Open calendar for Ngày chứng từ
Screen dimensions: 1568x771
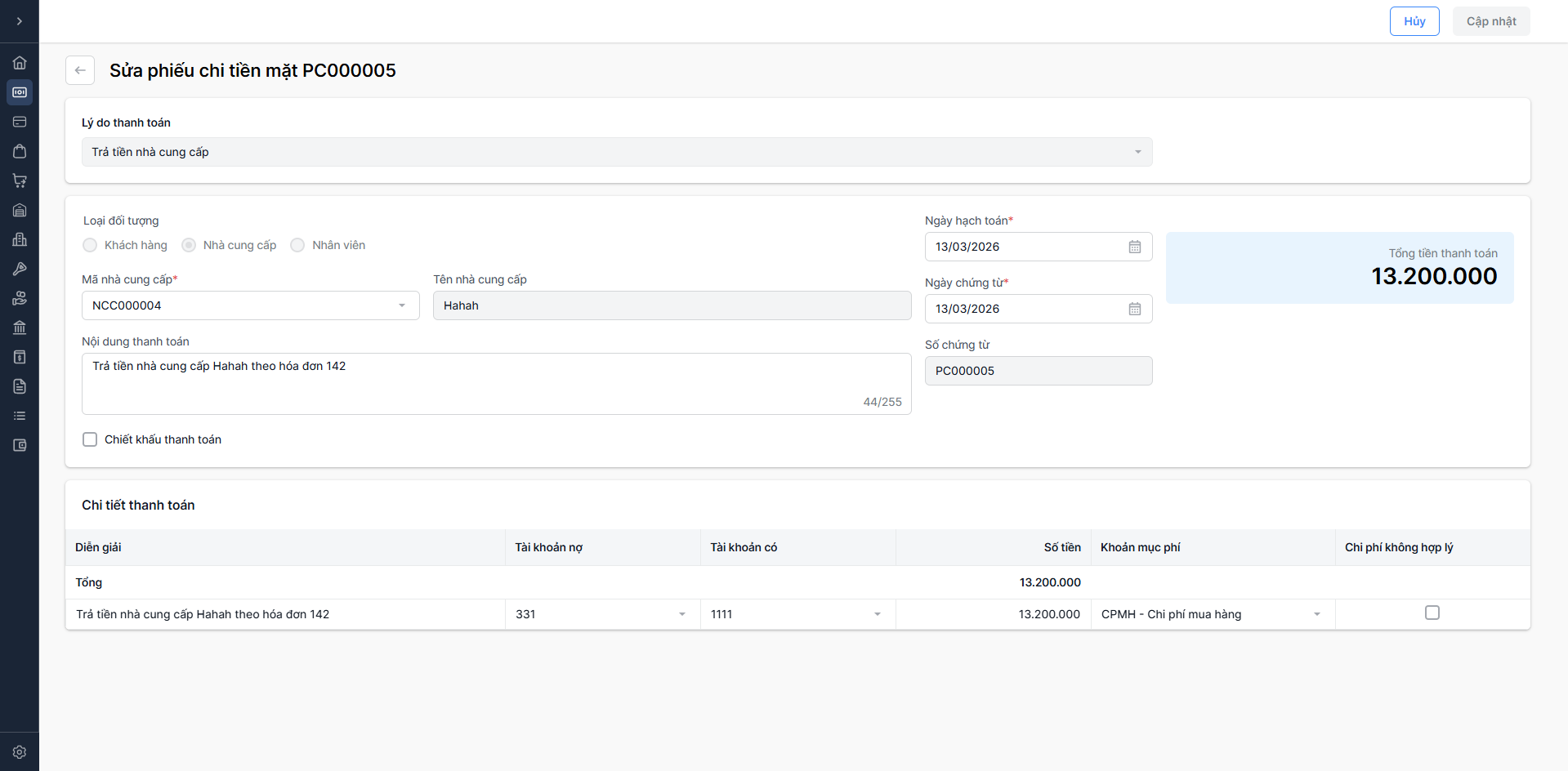coord(1134,309)
